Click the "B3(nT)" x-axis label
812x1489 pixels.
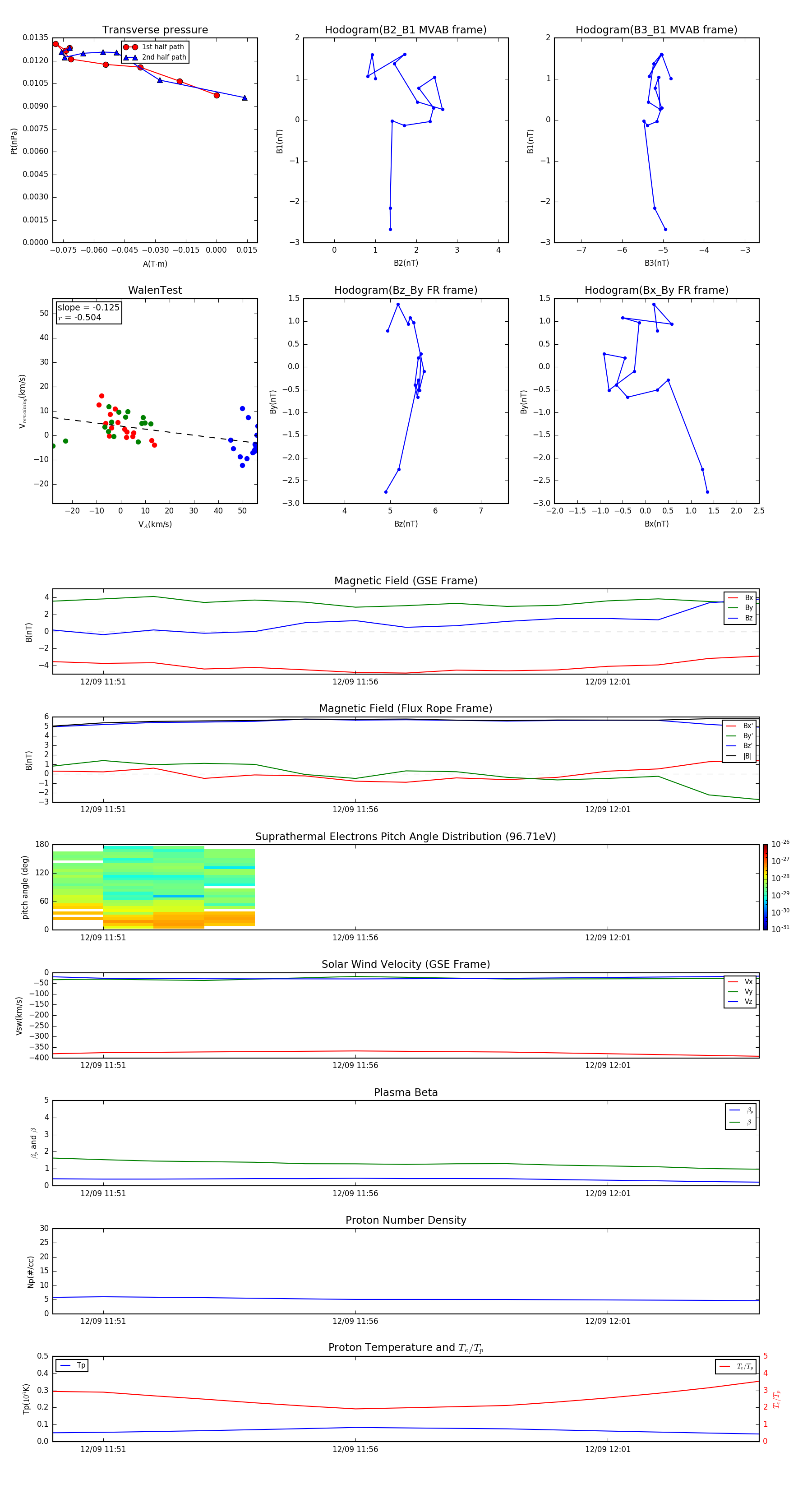tap(656, 263)
